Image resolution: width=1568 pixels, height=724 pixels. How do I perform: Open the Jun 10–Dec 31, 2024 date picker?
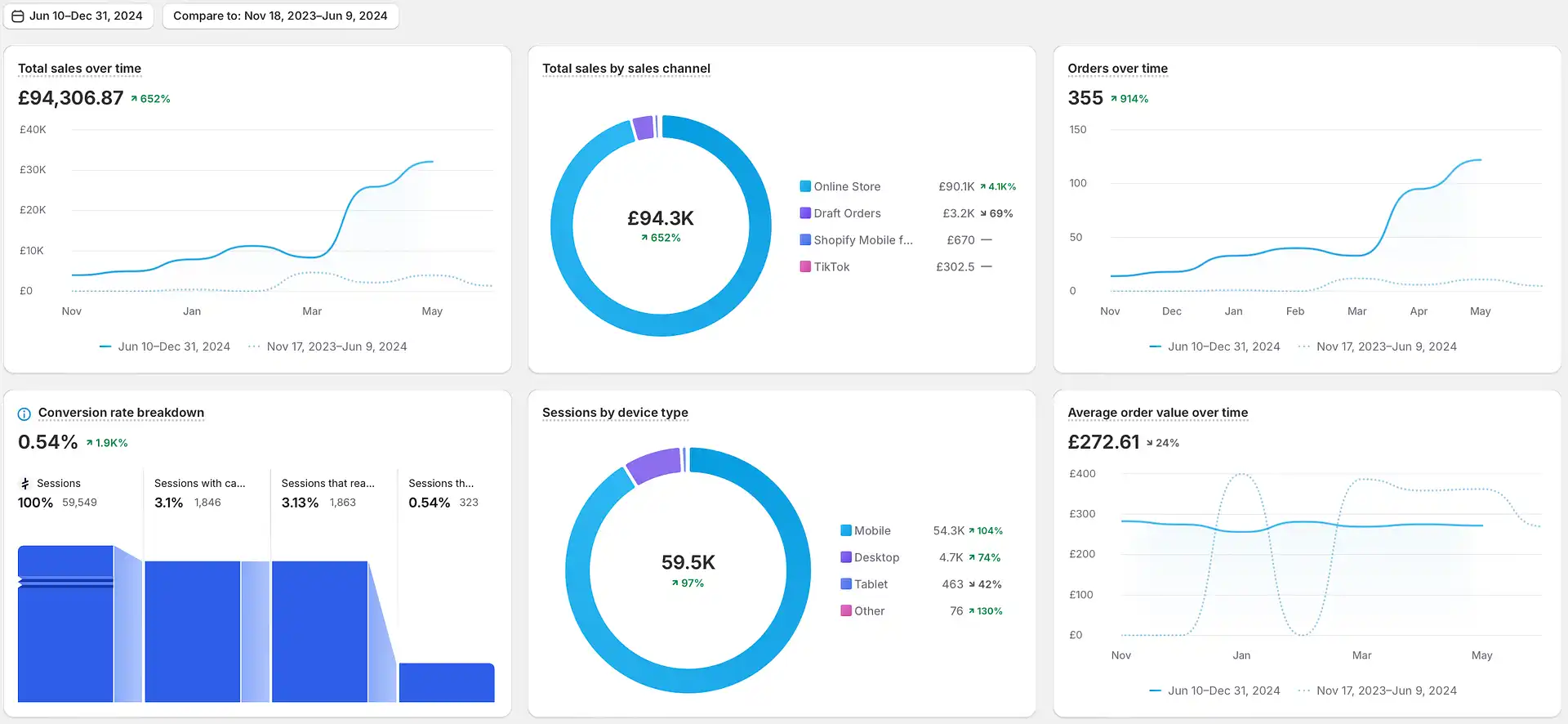(78, 16)
